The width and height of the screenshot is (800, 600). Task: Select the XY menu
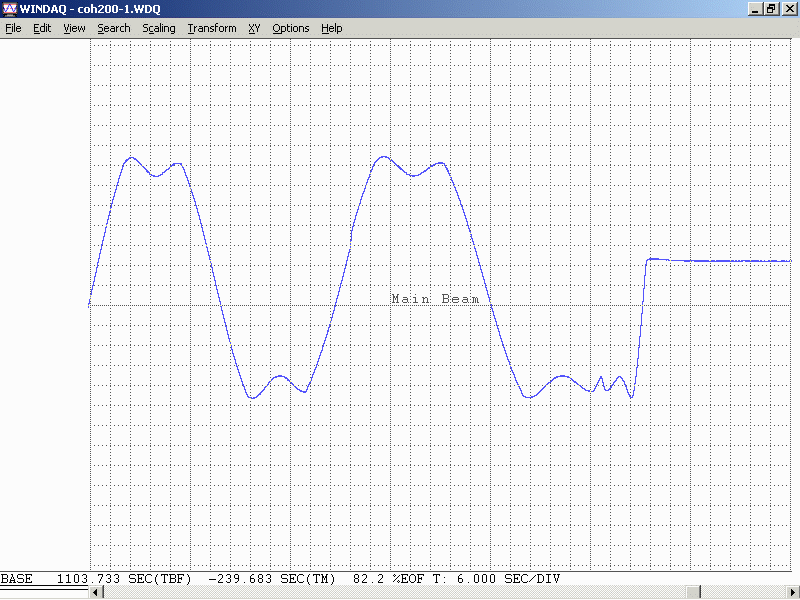254,28
